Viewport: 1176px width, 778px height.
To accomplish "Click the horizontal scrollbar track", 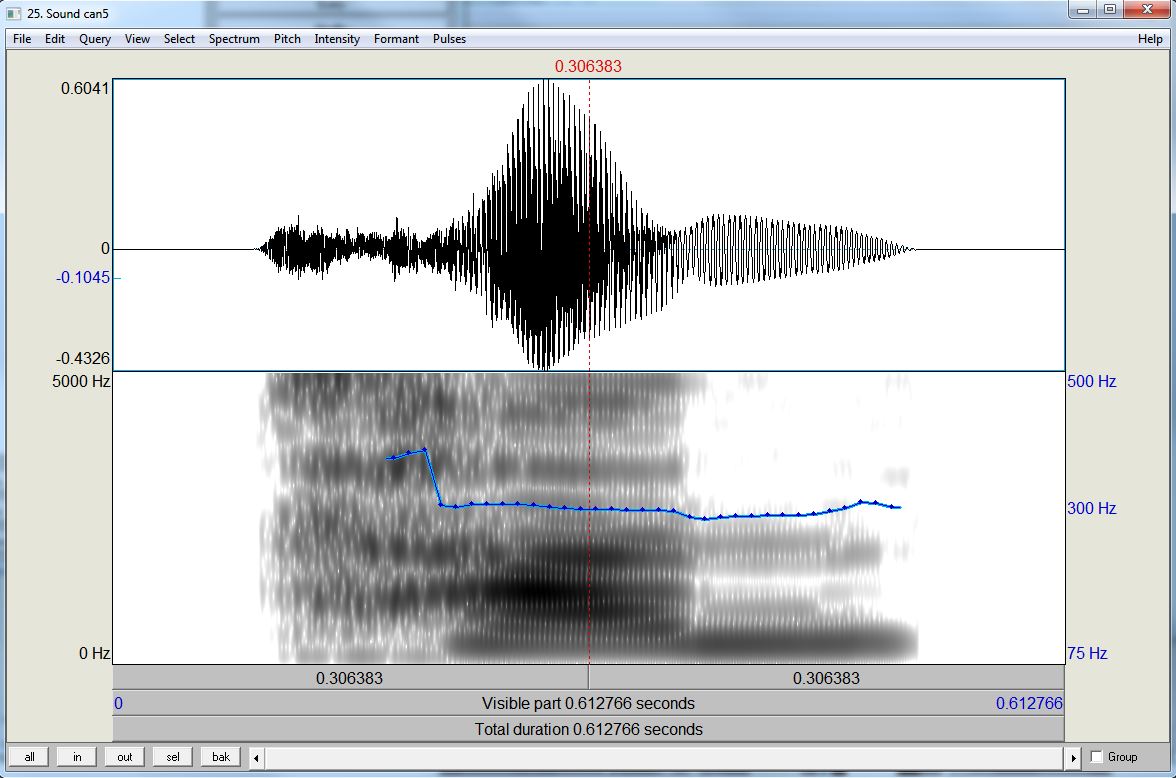I will pos(665,758).
